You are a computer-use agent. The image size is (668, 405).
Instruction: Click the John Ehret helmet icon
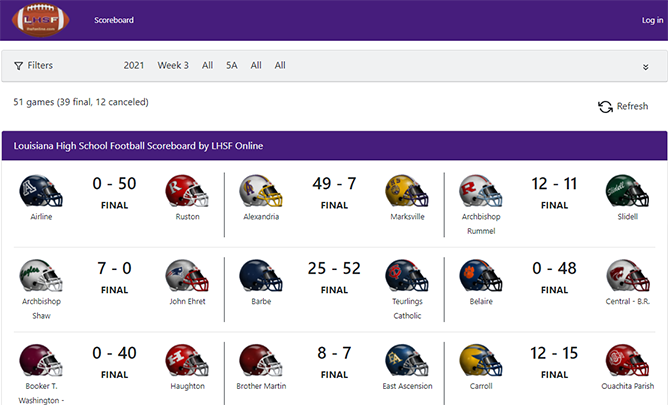point(187,275)
